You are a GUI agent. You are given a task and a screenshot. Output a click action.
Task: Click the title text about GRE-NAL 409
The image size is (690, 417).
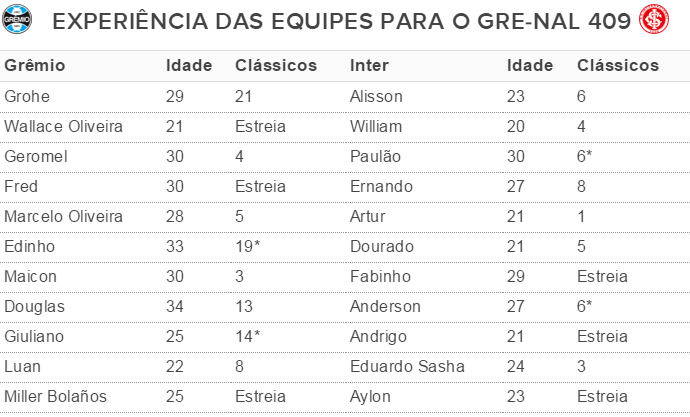tap(341, 21)
